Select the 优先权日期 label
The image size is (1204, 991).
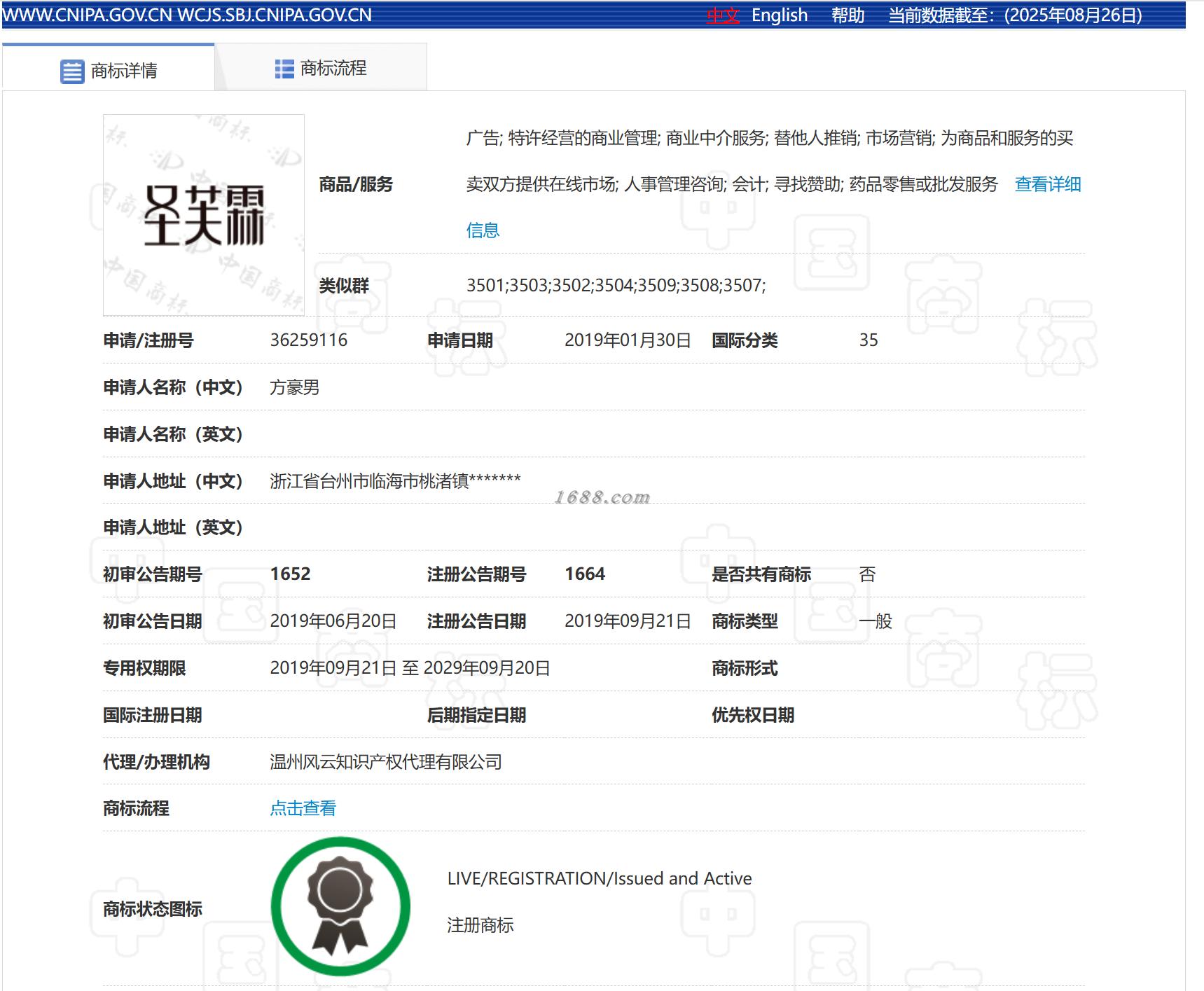(753, 715)
